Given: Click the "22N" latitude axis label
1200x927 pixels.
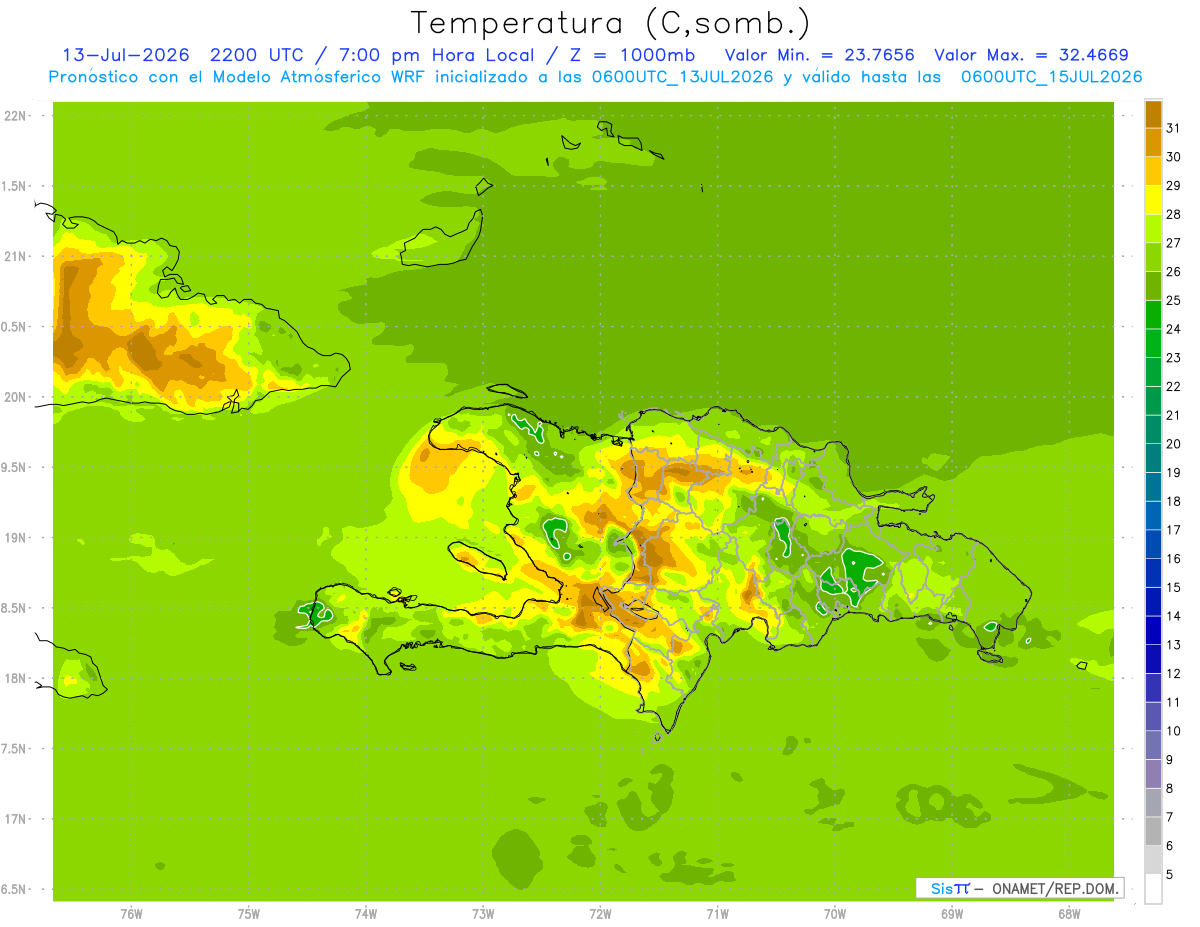Looking at the screenshot, I should point(16,116).
